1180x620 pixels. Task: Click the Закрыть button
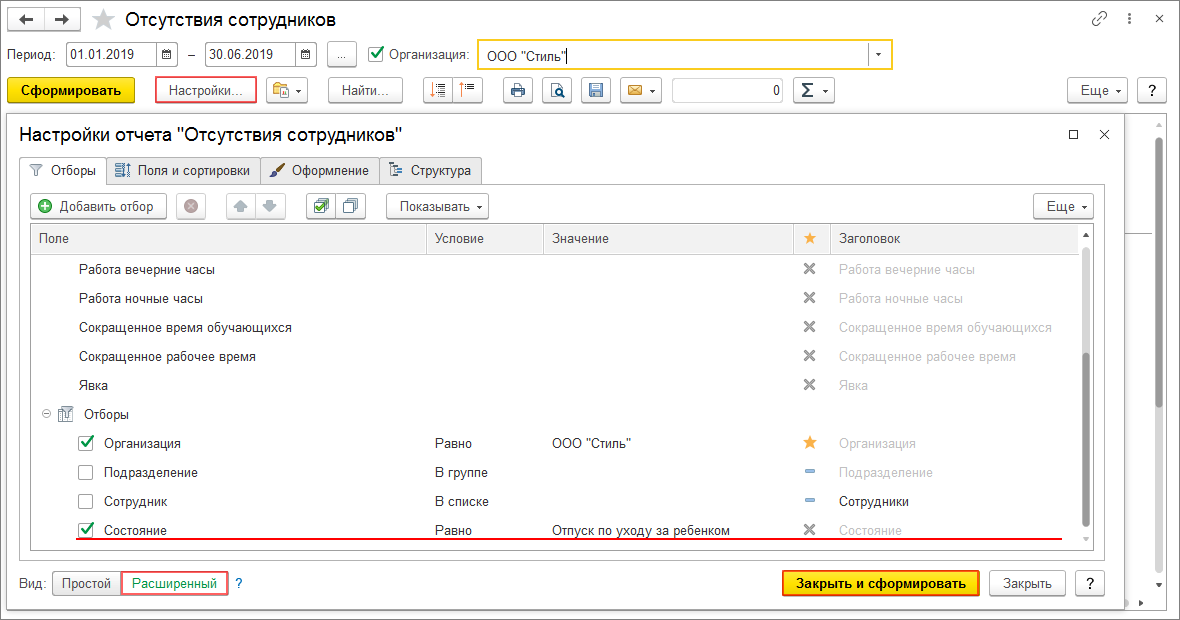point(1027,583)
